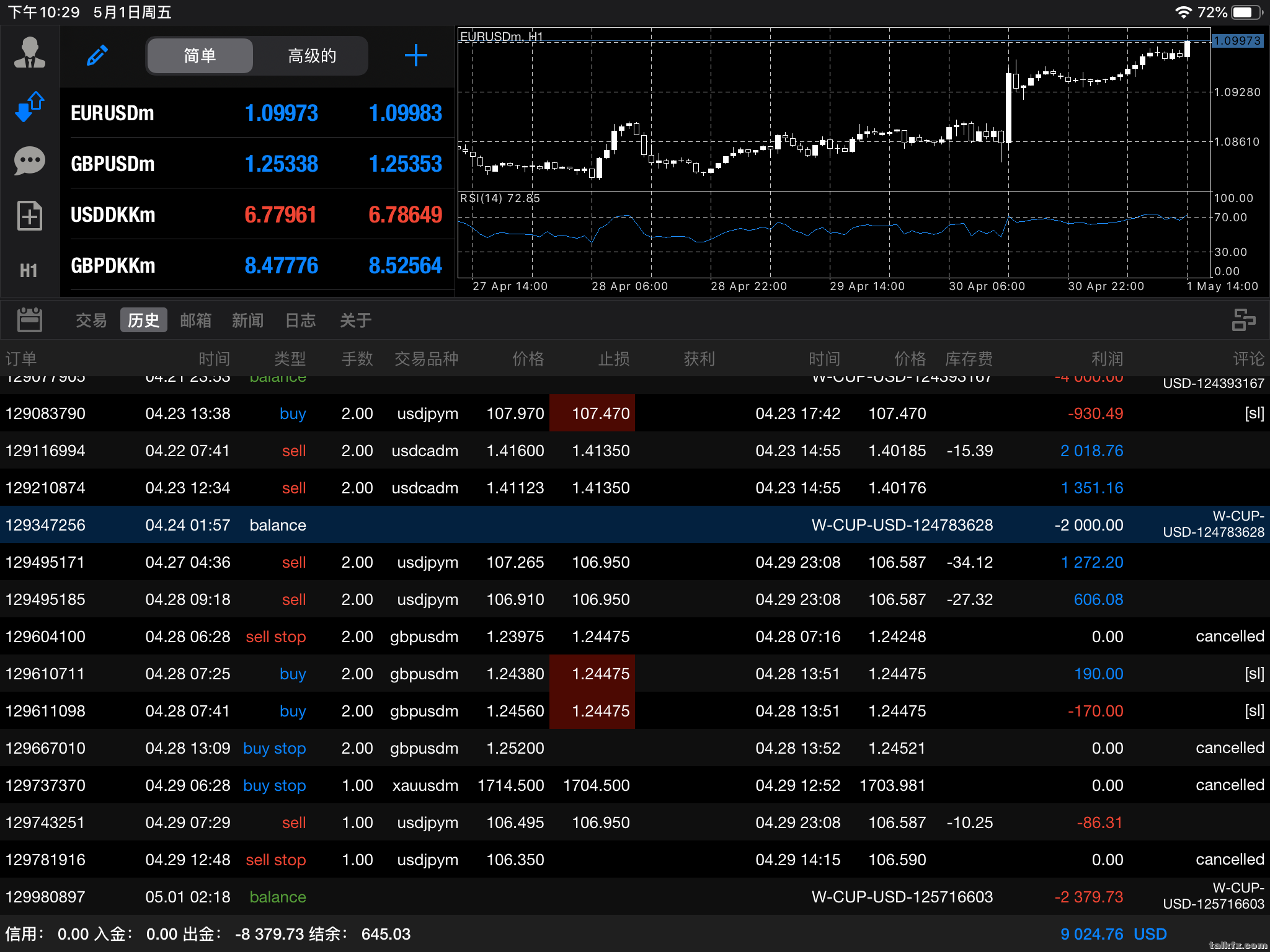Select balance order 129980897 row
The width and height of the screenshot is (1270, 952).
coord(635,896)
